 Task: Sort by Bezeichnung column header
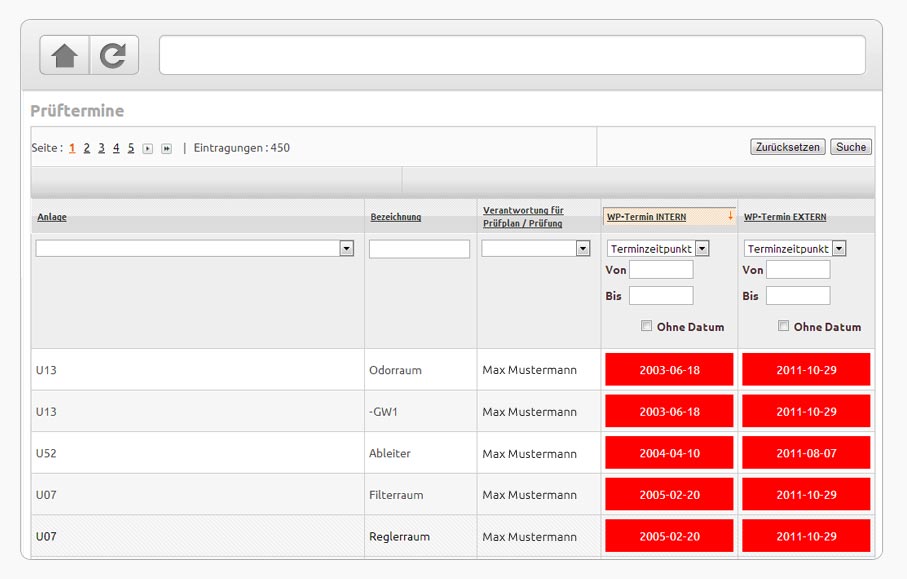(x=396, y=217)
